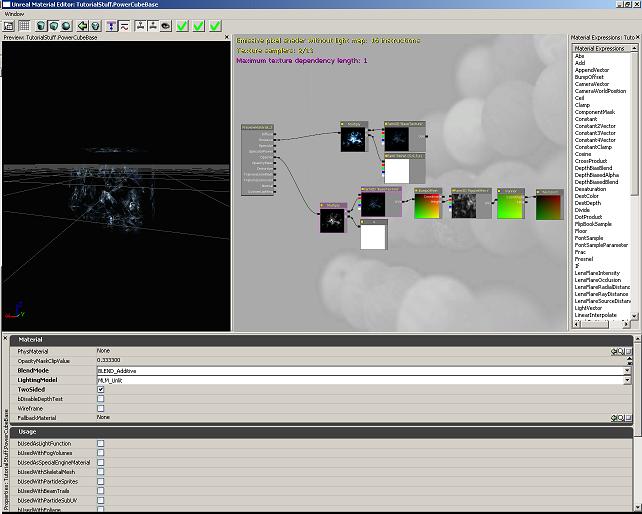Click FallbackMaterial row use-selected arrow icon
This screenshot has height=514, width=642.
(614, 418)
